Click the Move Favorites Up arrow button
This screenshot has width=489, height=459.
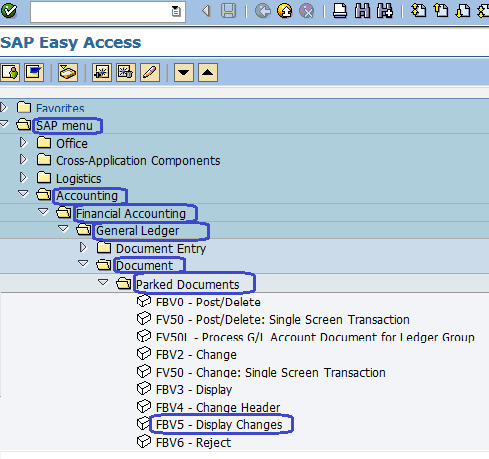(x=208, y=72)
